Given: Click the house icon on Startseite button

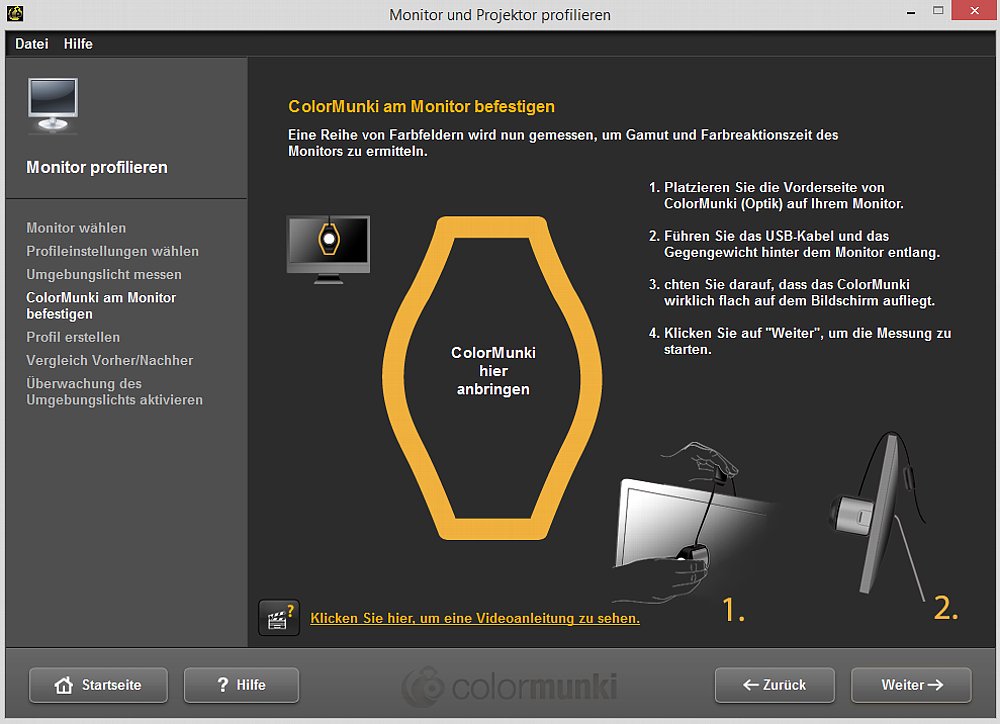Looking at the screenshot, I should [63, 685].
